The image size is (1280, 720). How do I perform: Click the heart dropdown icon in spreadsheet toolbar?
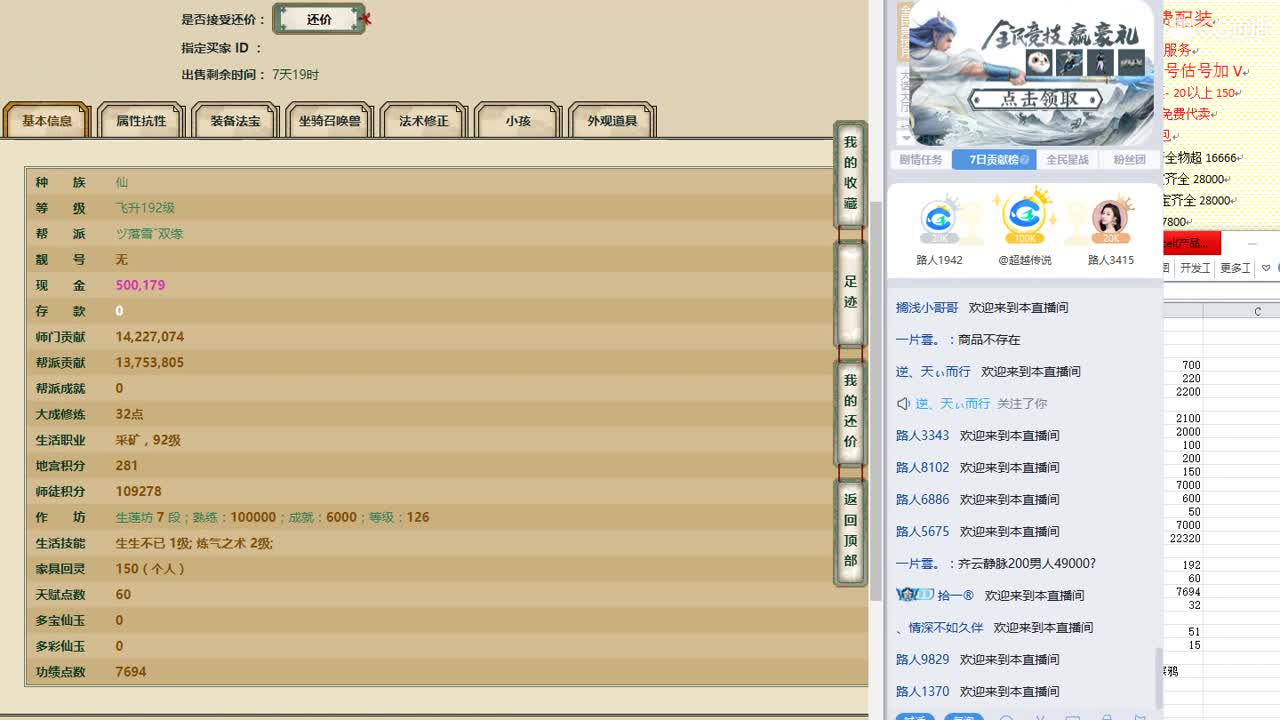(x=1266, y=269)
